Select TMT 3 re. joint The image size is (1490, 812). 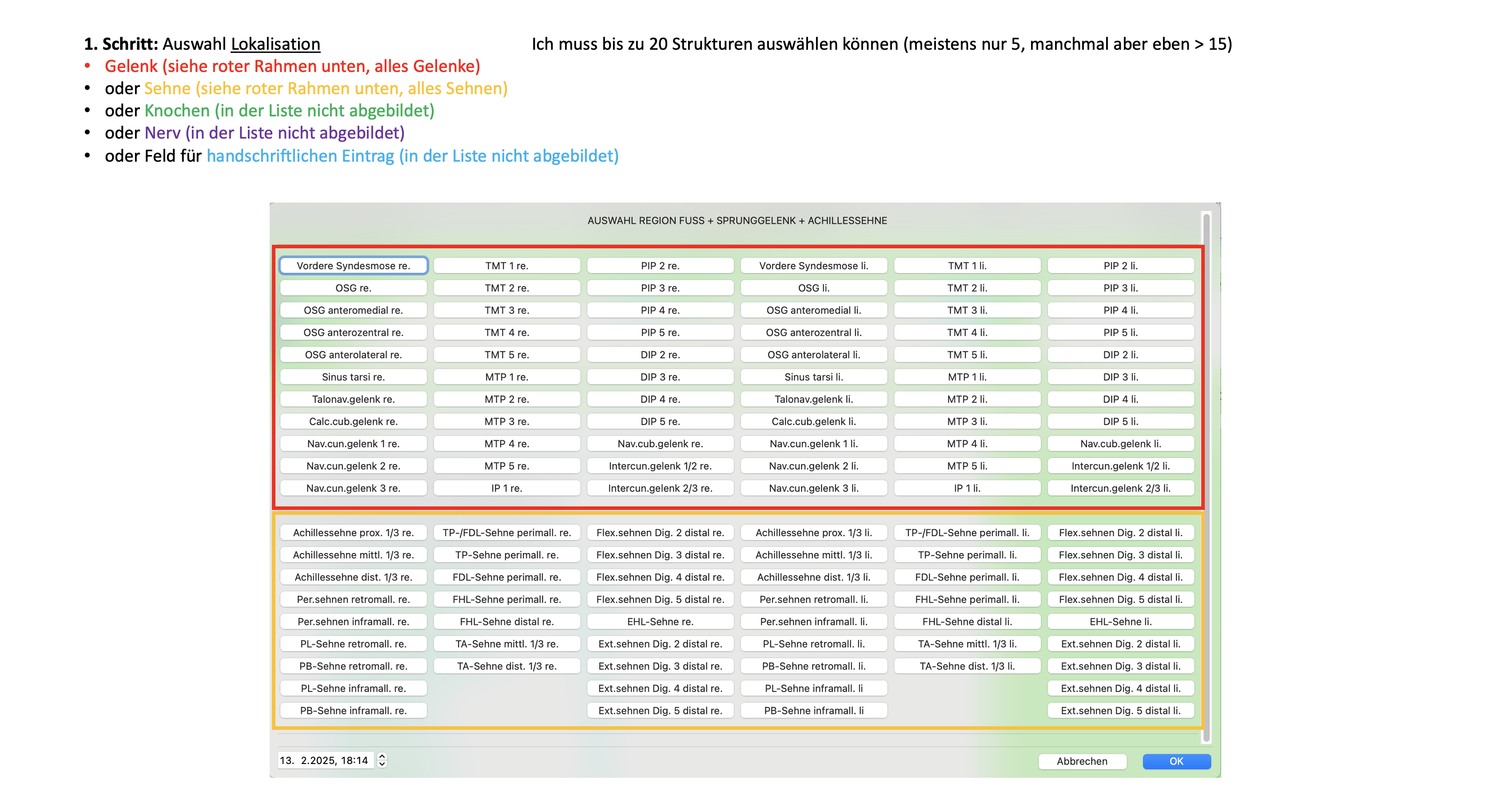(507, 310)
